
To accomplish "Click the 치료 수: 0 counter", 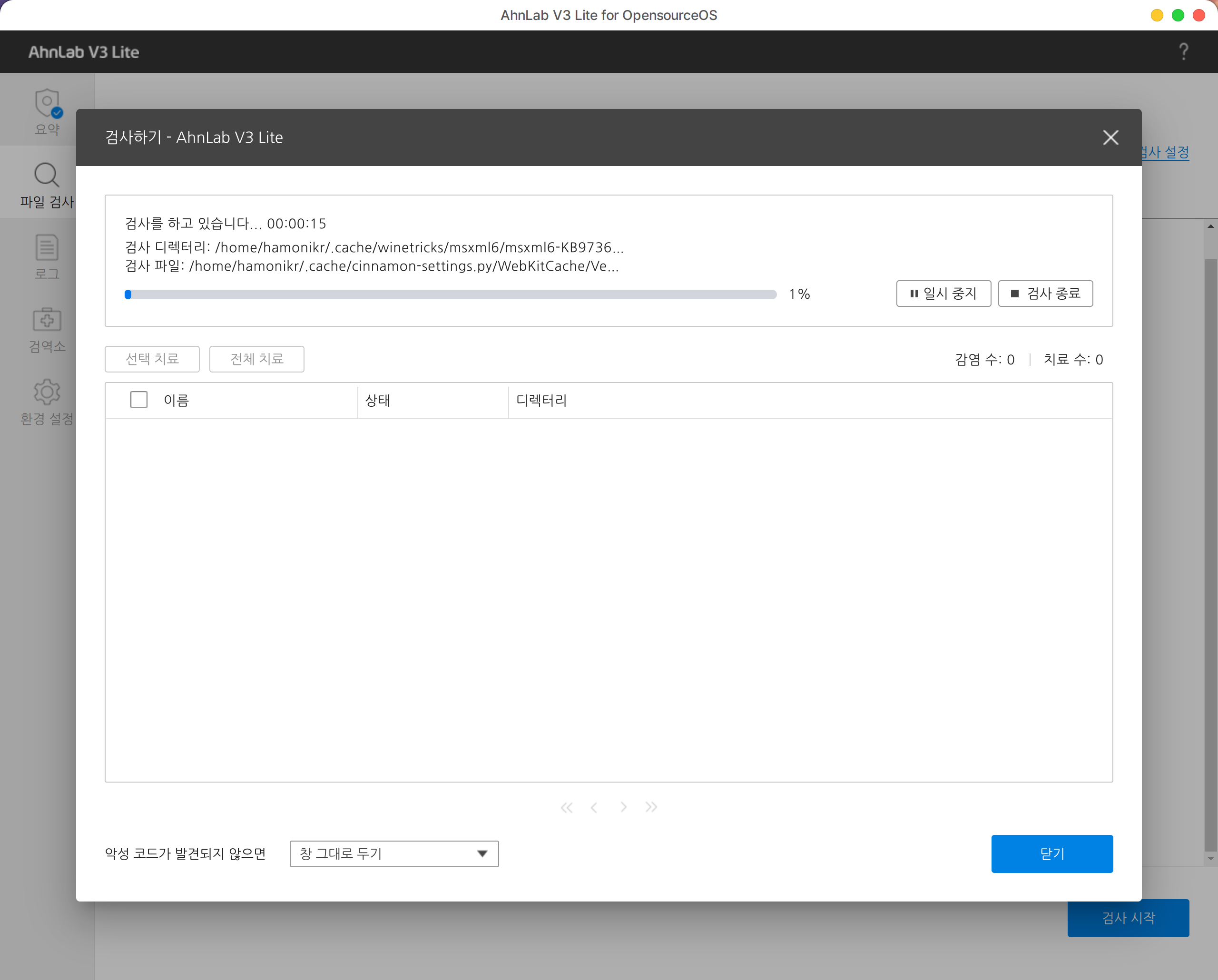I will (1073, 360).
